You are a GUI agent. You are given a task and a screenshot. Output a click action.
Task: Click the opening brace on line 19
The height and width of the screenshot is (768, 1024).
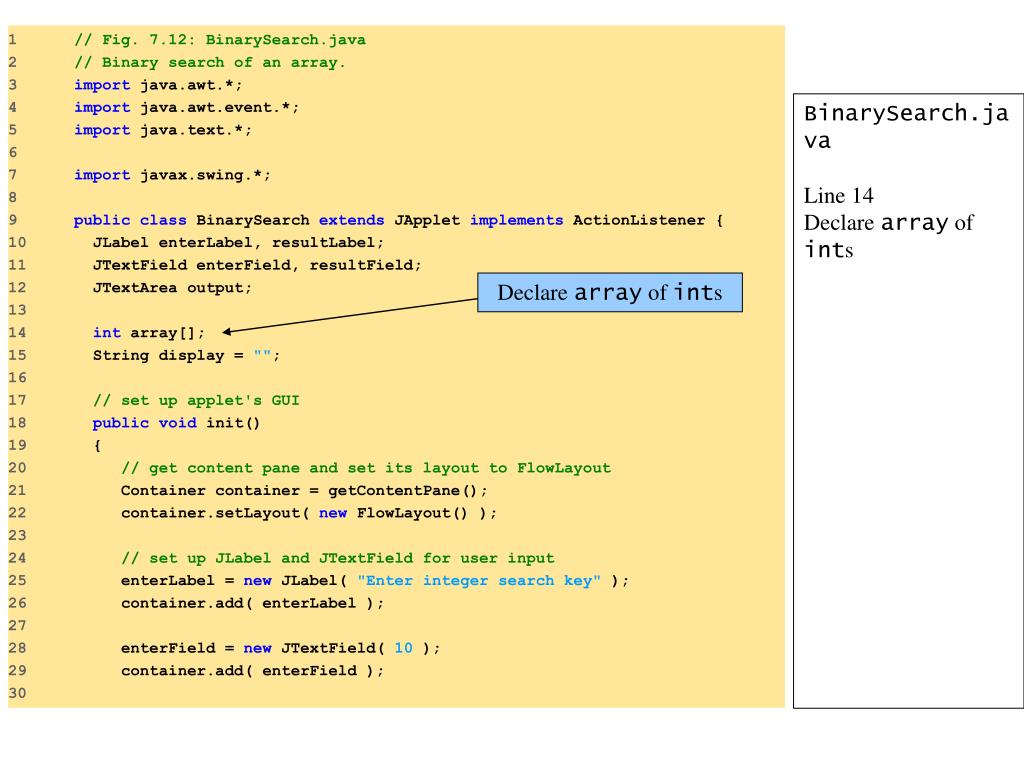(x=97, y=445)
